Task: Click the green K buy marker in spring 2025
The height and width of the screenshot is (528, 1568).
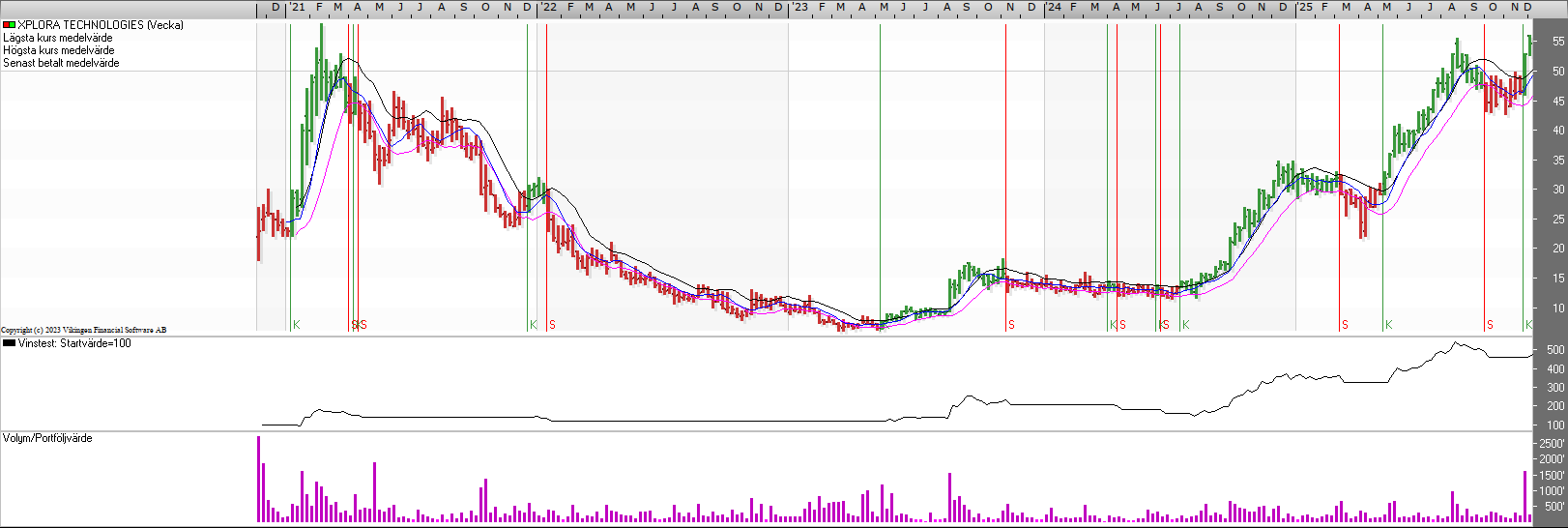Action: click(1388, 325)
